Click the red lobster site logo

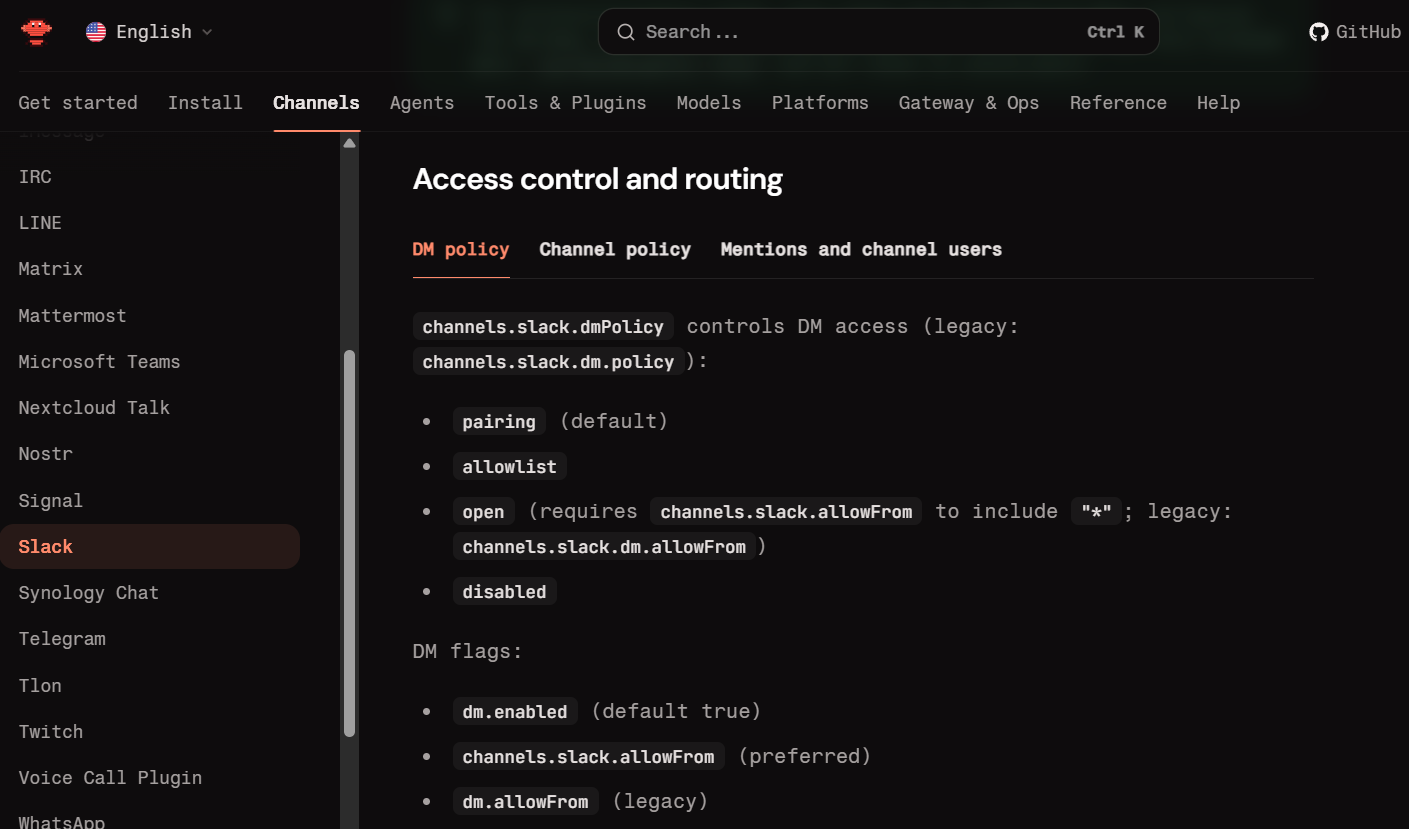tap(36, 32)
